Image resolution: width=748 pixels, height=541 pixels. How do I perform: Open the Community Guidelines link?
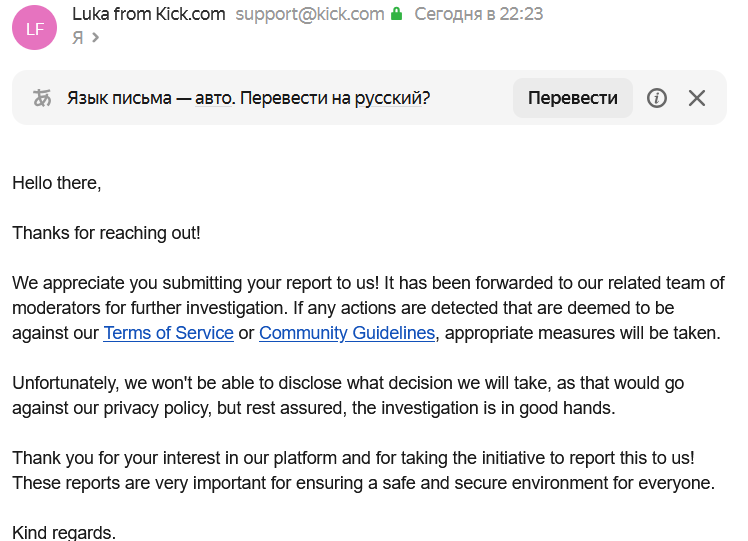click(x=347, y=333)
